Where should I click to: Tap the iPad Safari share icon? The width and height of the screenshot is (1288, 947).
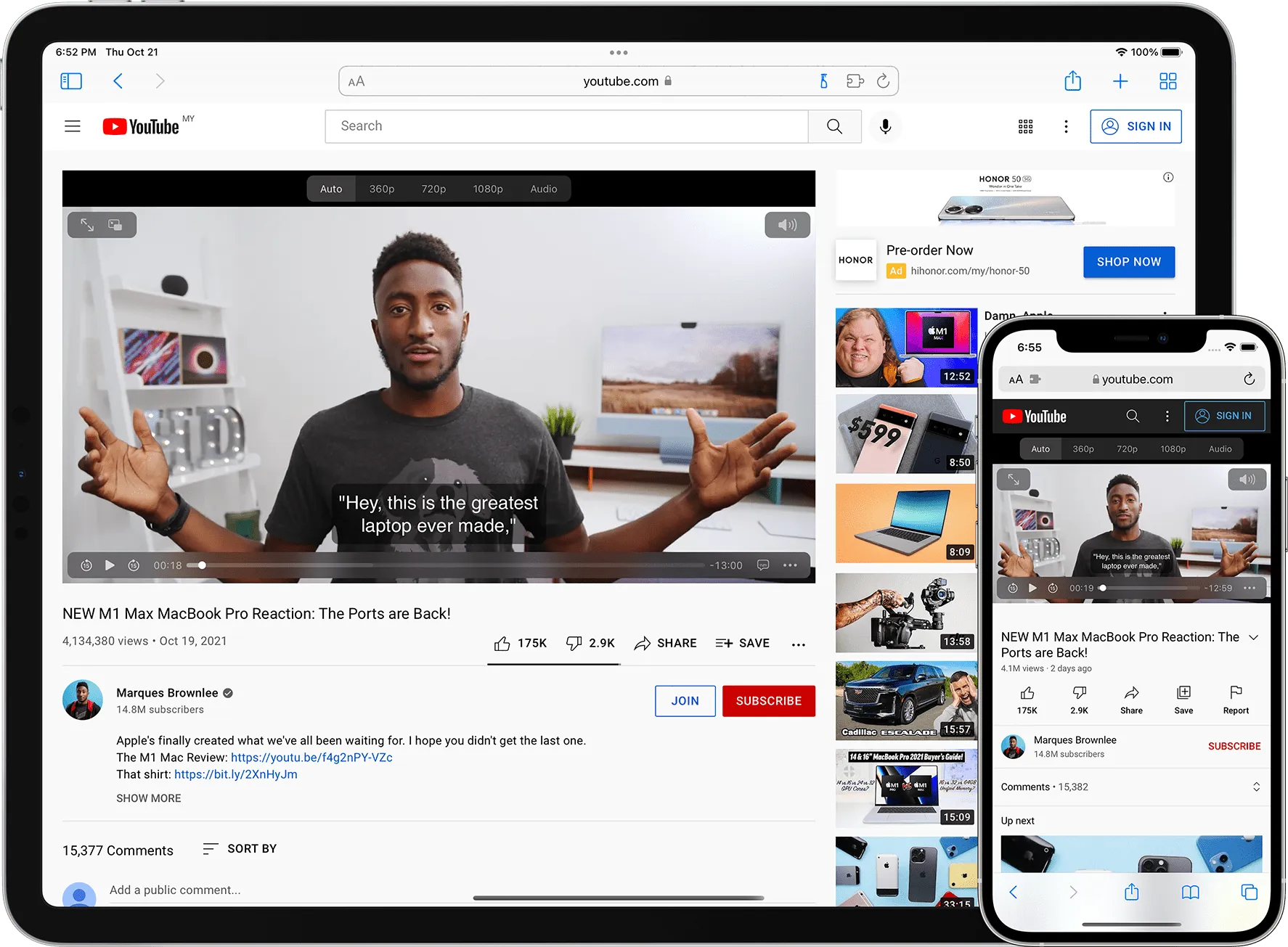point(1072,81)
